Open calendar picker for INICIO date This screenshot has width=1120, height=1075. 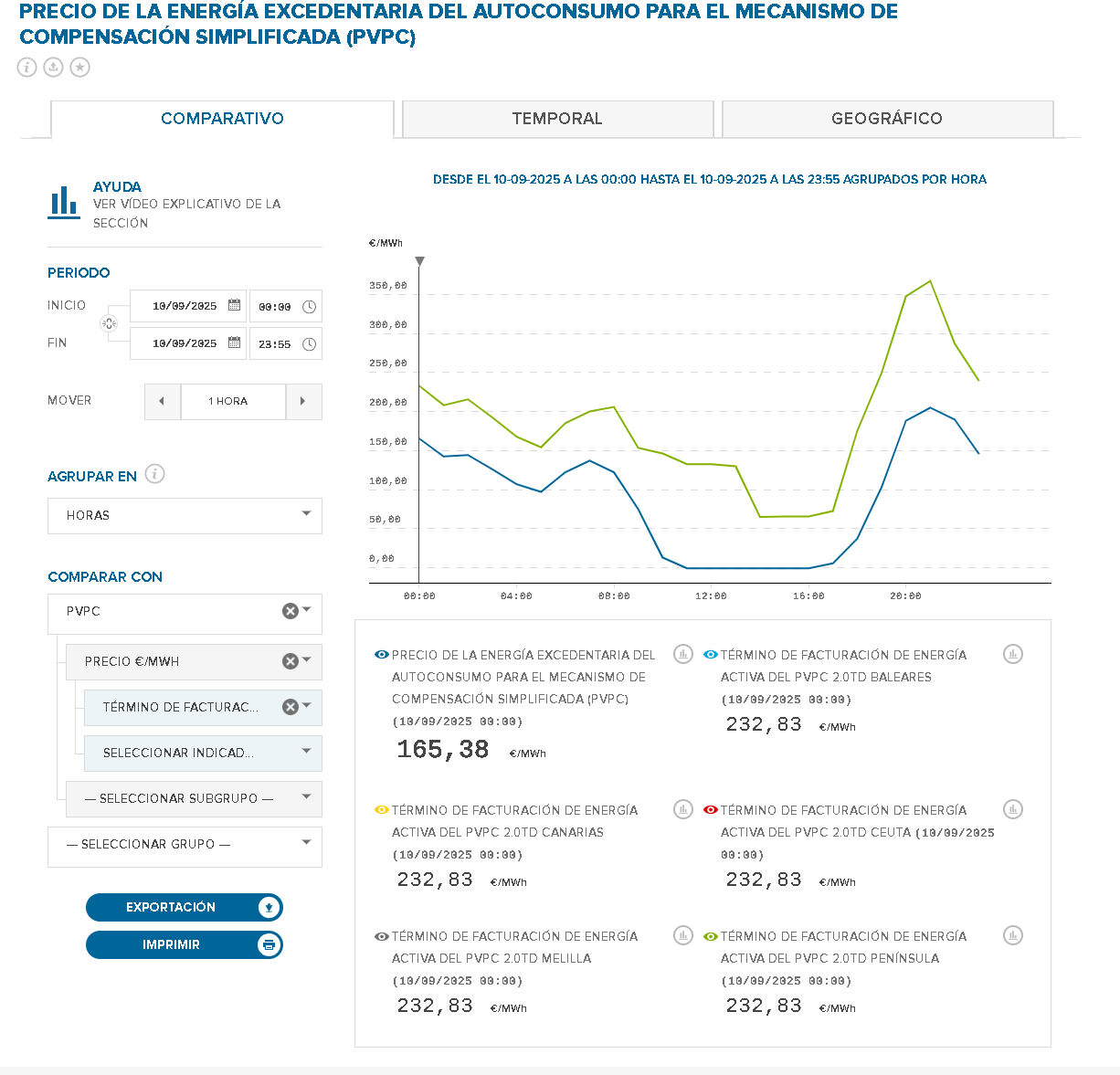pyautogui.click(x=234, y=306)
